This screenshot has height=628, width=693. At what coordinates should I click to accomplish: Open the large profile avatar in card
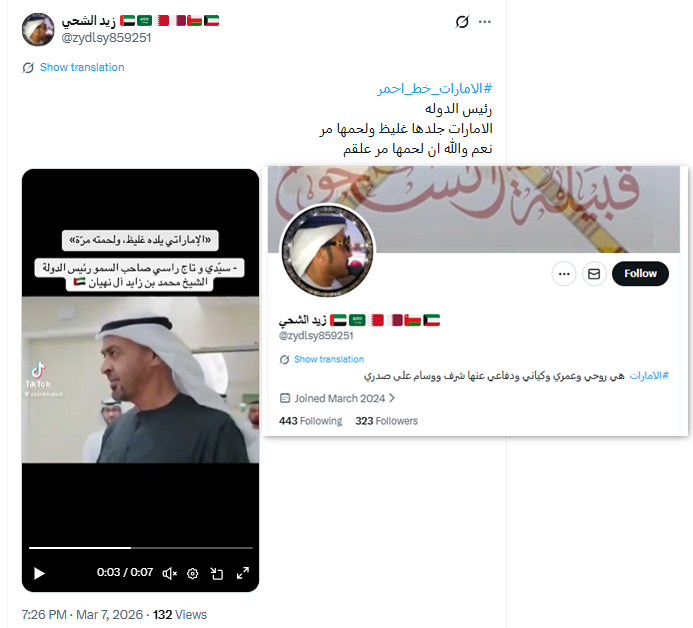tap(327, 250)
